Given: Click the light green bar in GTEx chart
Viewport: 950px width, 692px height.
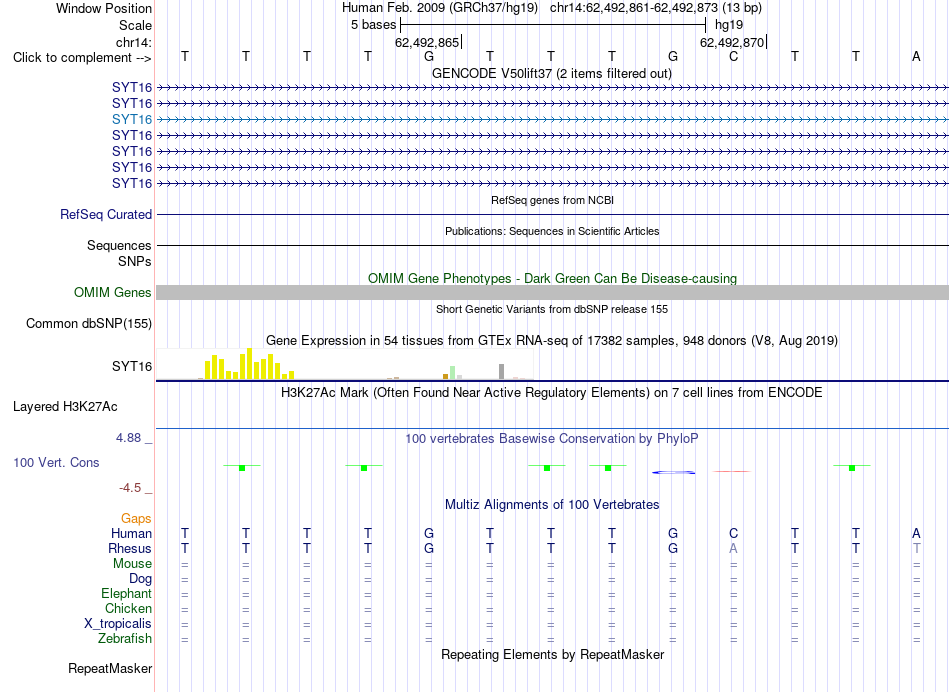Looking at the screenshot, I should coord(453,373).
